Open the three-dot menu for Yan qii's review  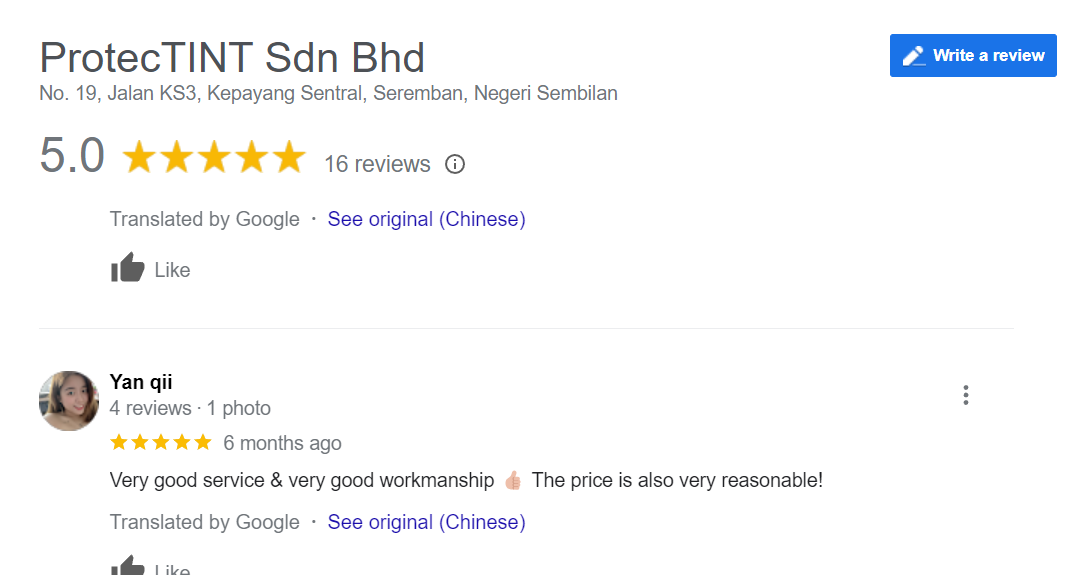[965, 395]
